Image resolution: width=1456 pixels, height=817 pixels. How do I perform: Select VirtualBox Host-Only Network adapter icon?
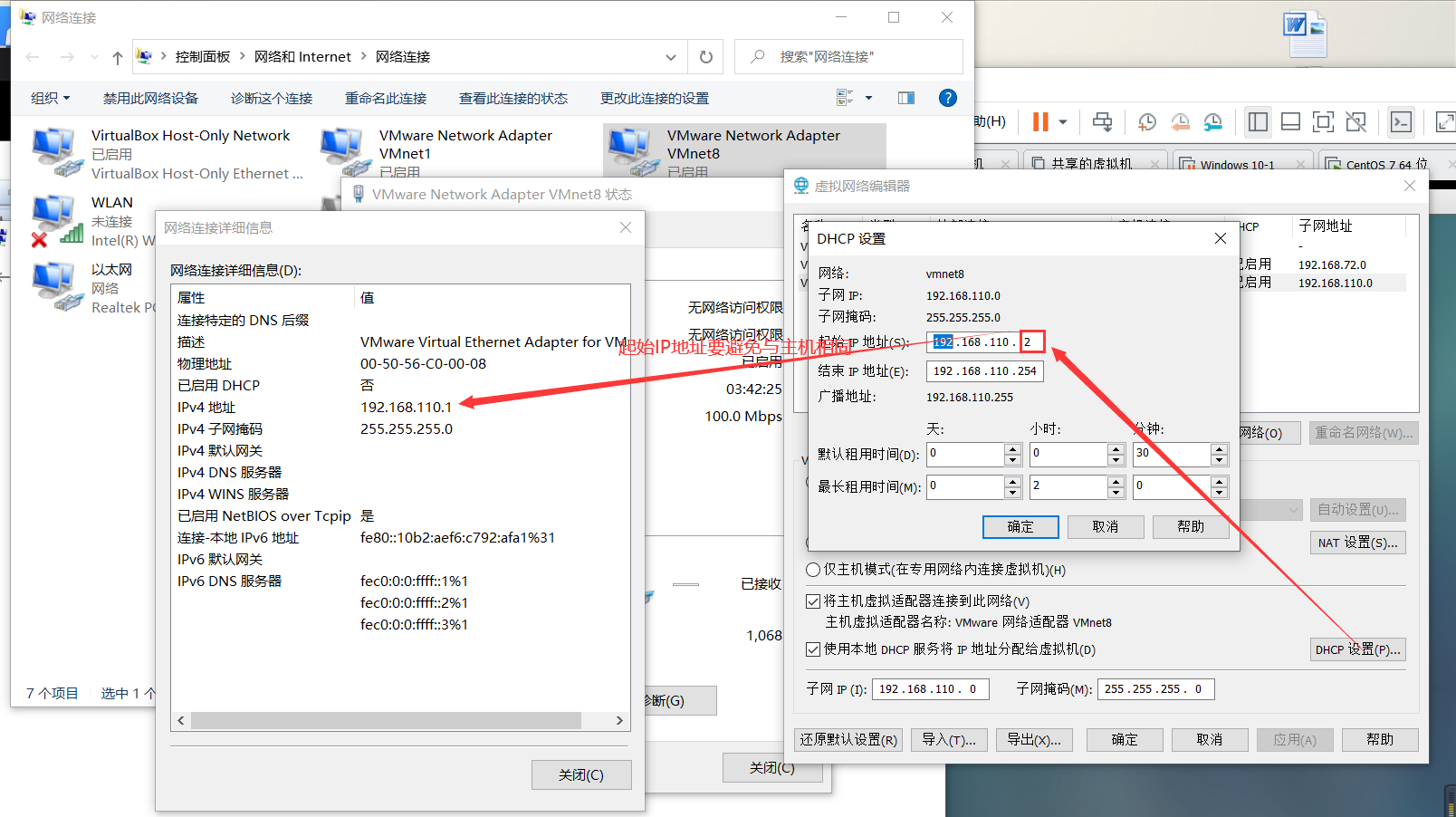(x=56, y=152)
